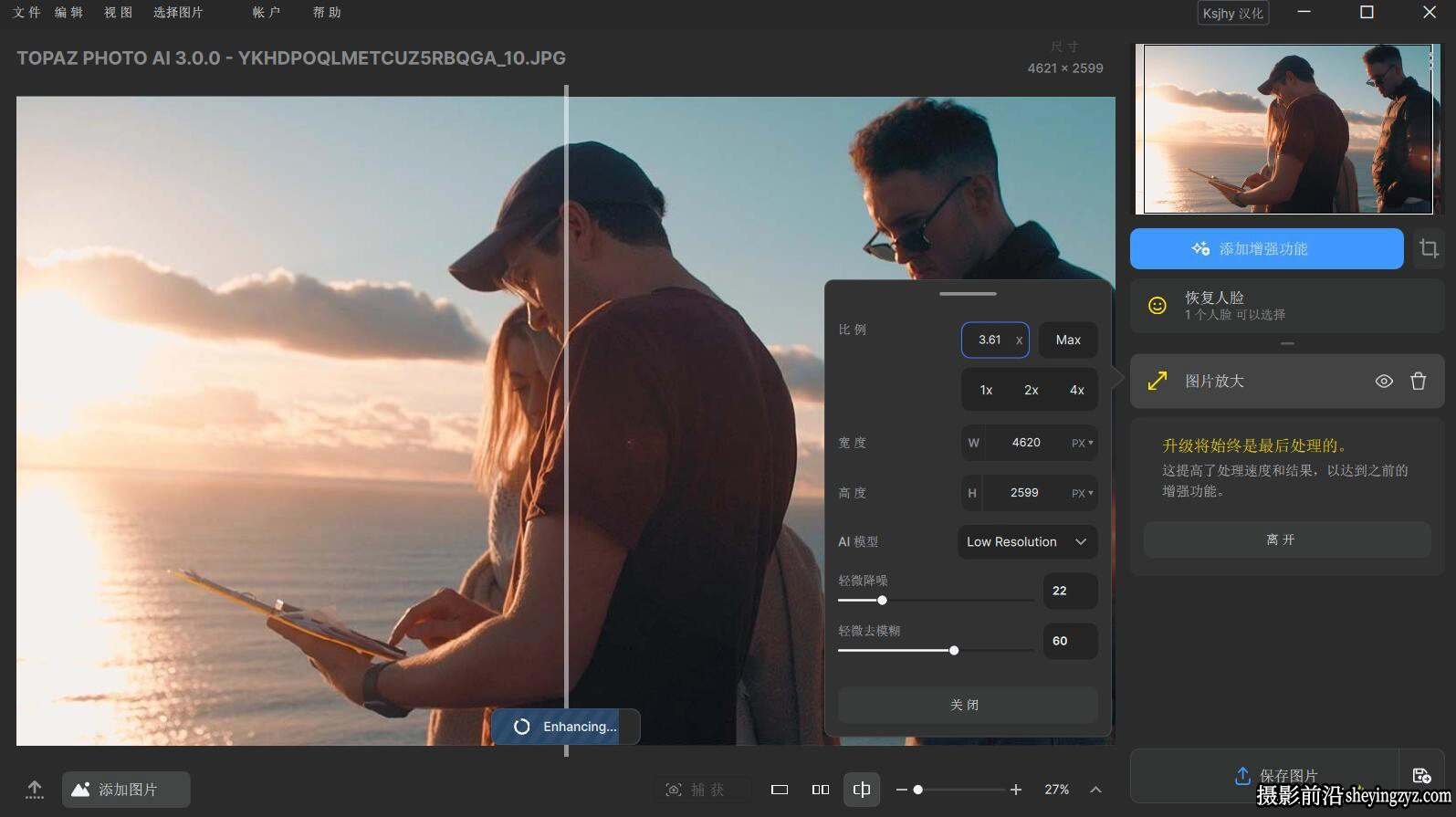This screenshot has width=1456, height=817.
Task: Open AI 模型 Low Resolution dropdown
Action: click(x=1027, y=542)
